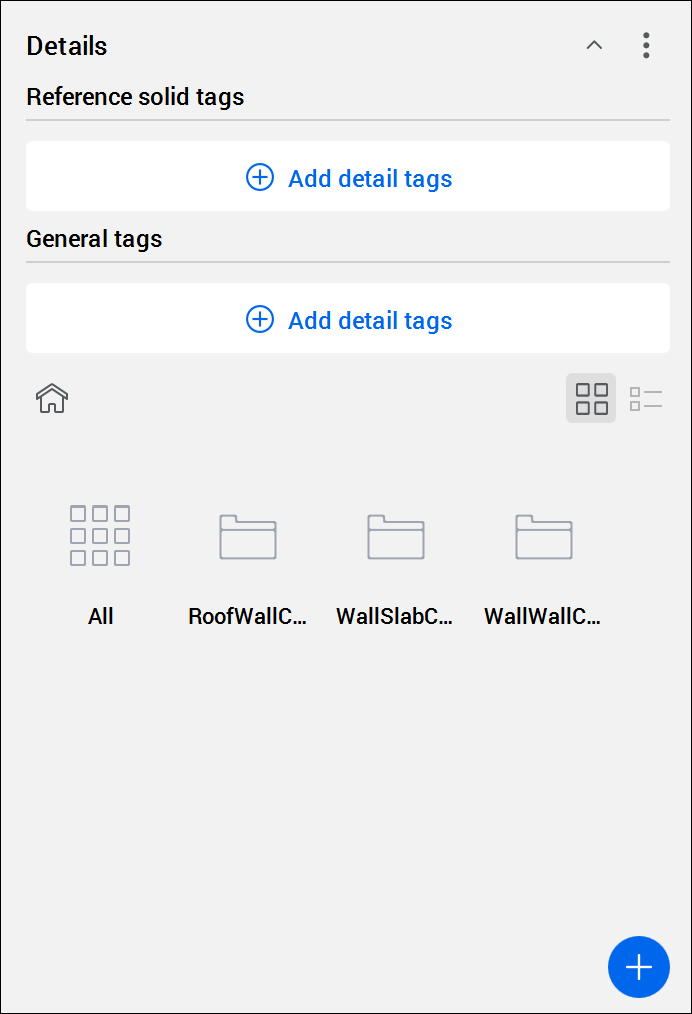Viewport: 692px width, 1014px height.
Task: Click 'Add detail tags' text for Reference solid tags
Action: click(x=370, y=179)
